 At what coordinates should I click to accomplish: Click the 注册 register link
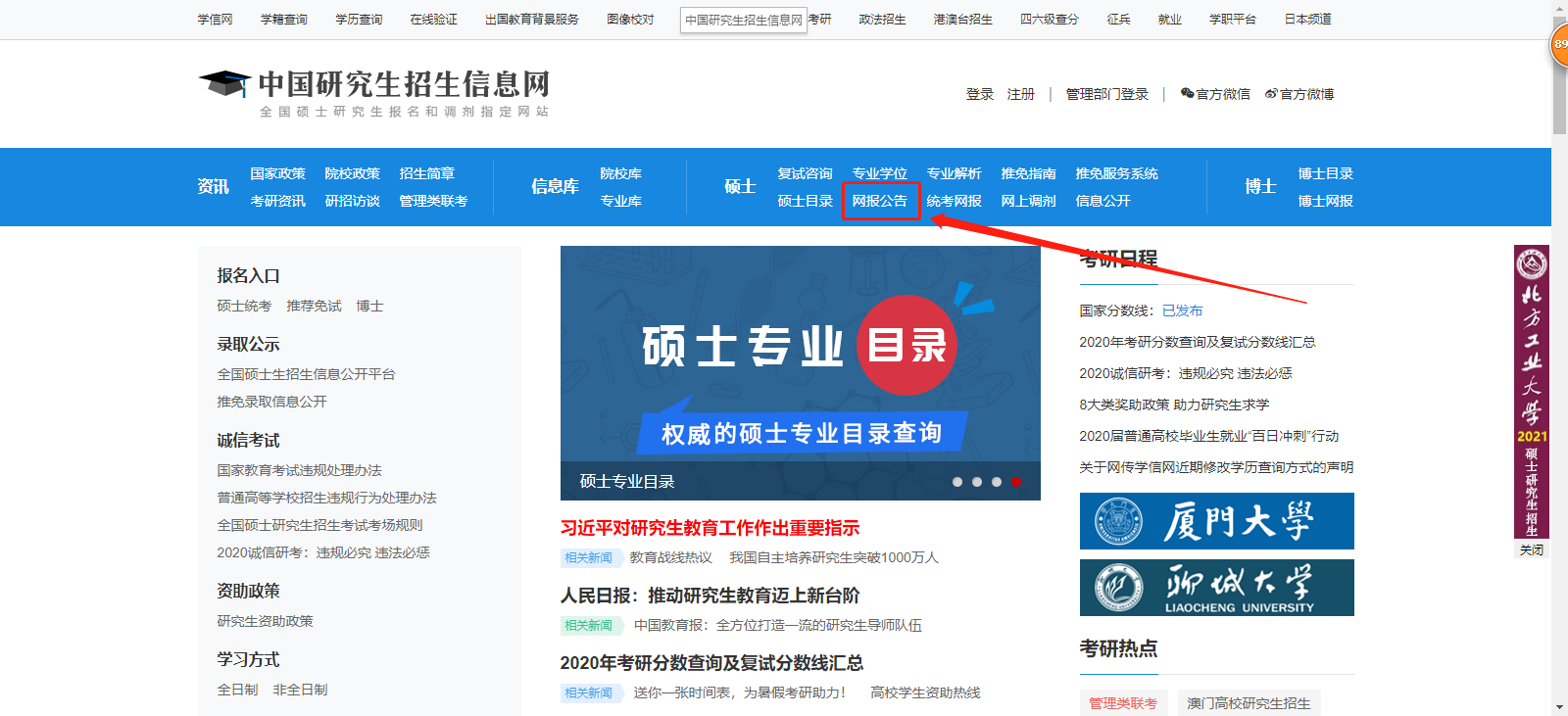point(1021,94)
